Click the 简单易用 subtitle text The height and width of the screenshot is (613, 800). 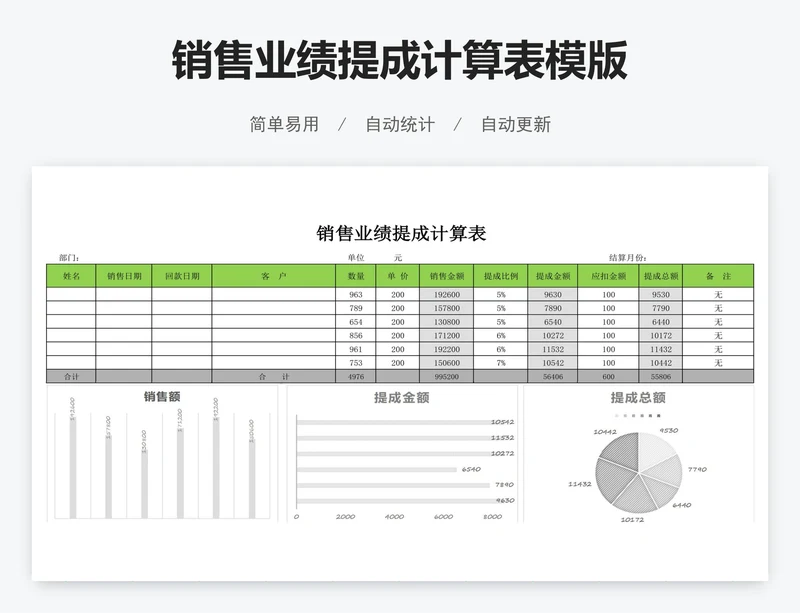pos(284,125)
